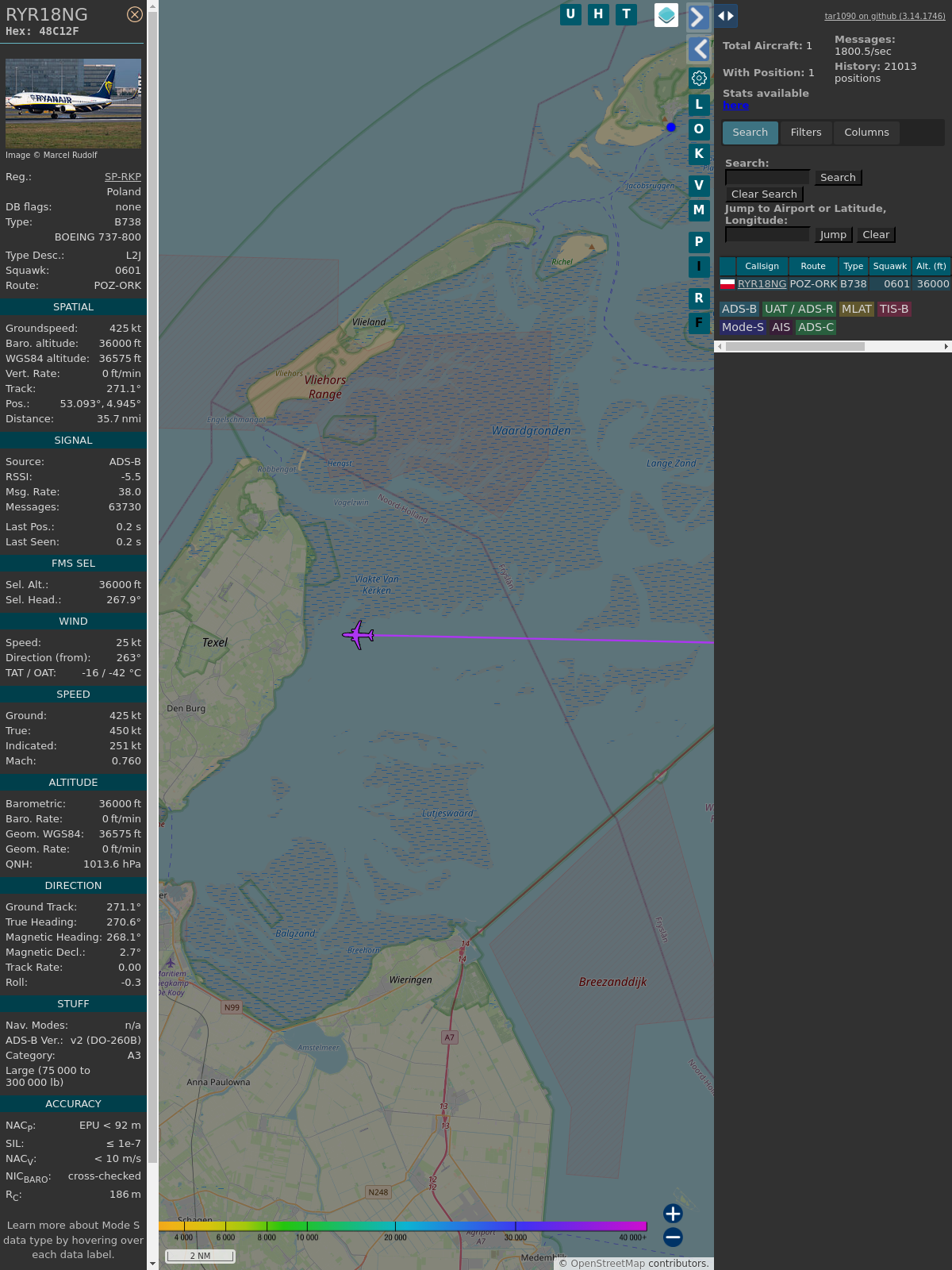
Task: Toggle the P map option button
Action: [x=699, y=241]
